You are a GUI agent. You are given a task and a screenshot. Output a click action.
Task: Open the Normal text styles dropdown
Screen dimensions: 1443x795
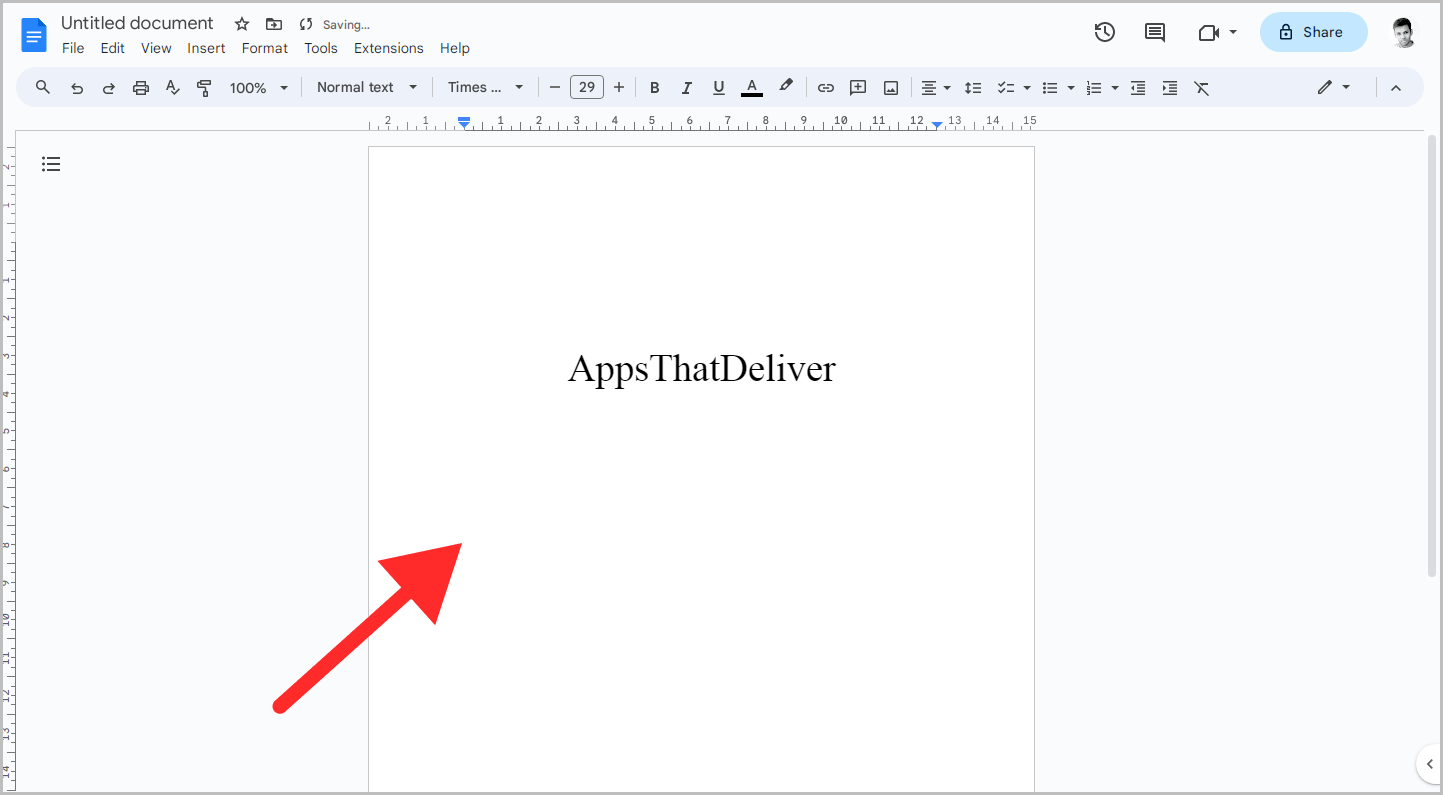[x=366, y=87]
